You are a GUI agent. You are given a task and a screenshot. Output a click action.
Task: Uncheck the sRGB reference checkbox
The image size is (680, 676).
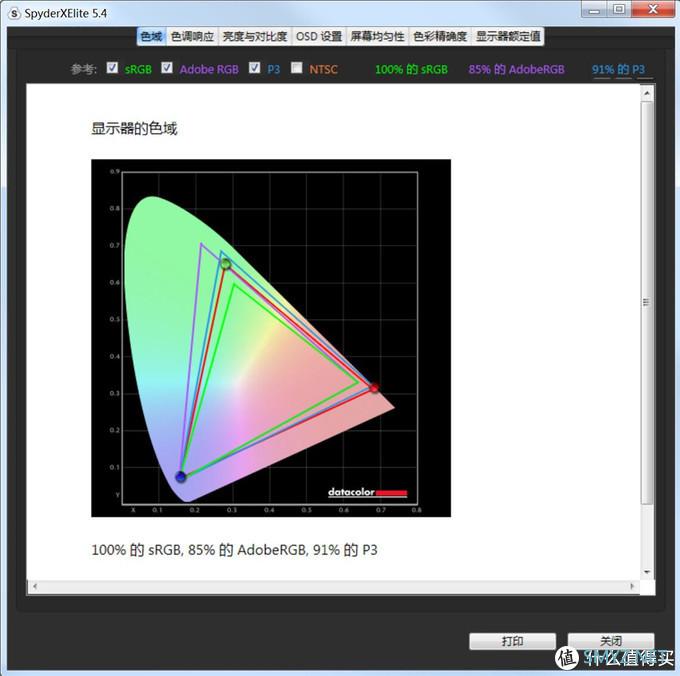pos(112,68)
